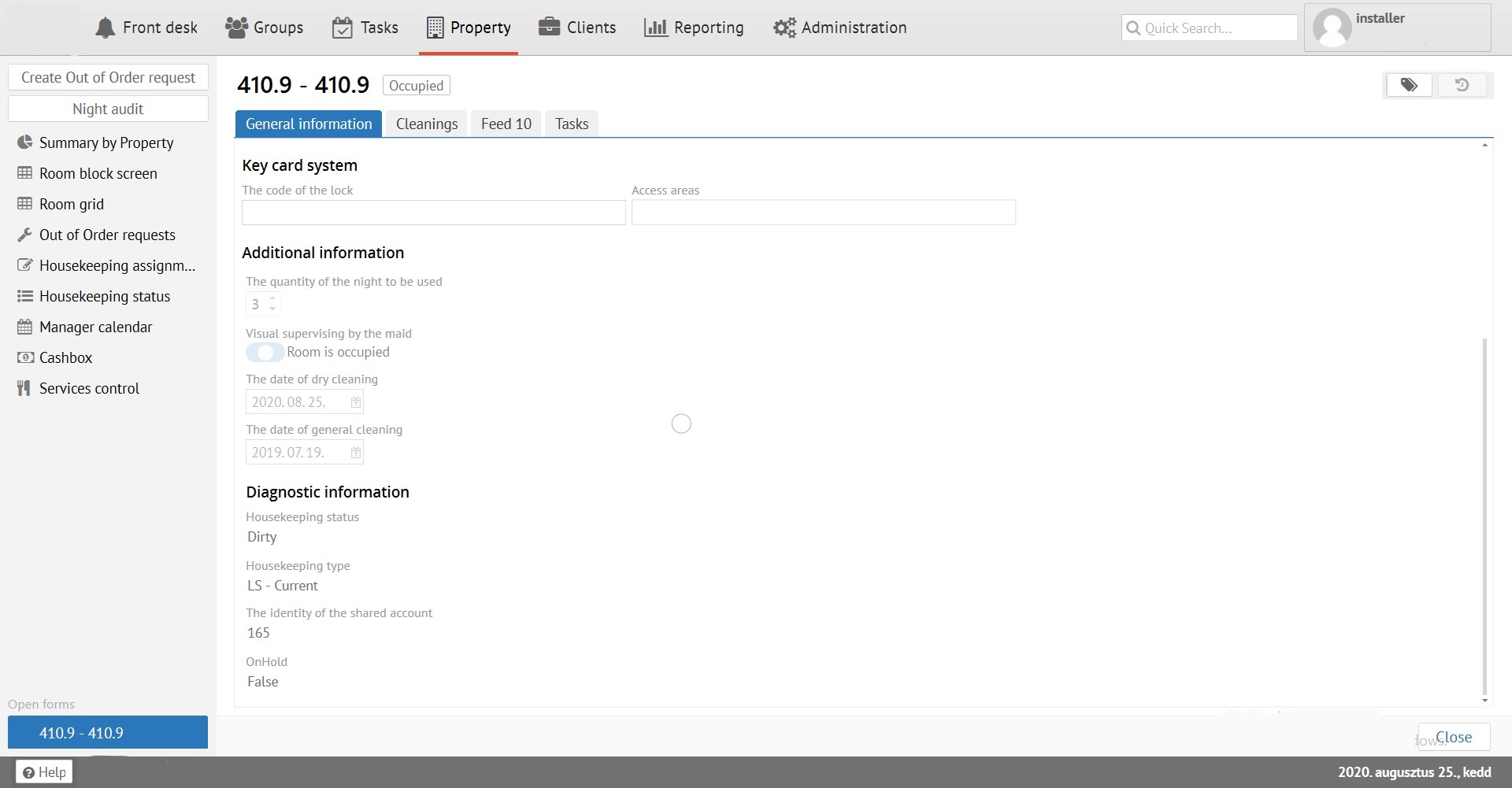Click Create Out of Order request button
The width and height of the screenshot is (1512, 788).
point(108,77)
